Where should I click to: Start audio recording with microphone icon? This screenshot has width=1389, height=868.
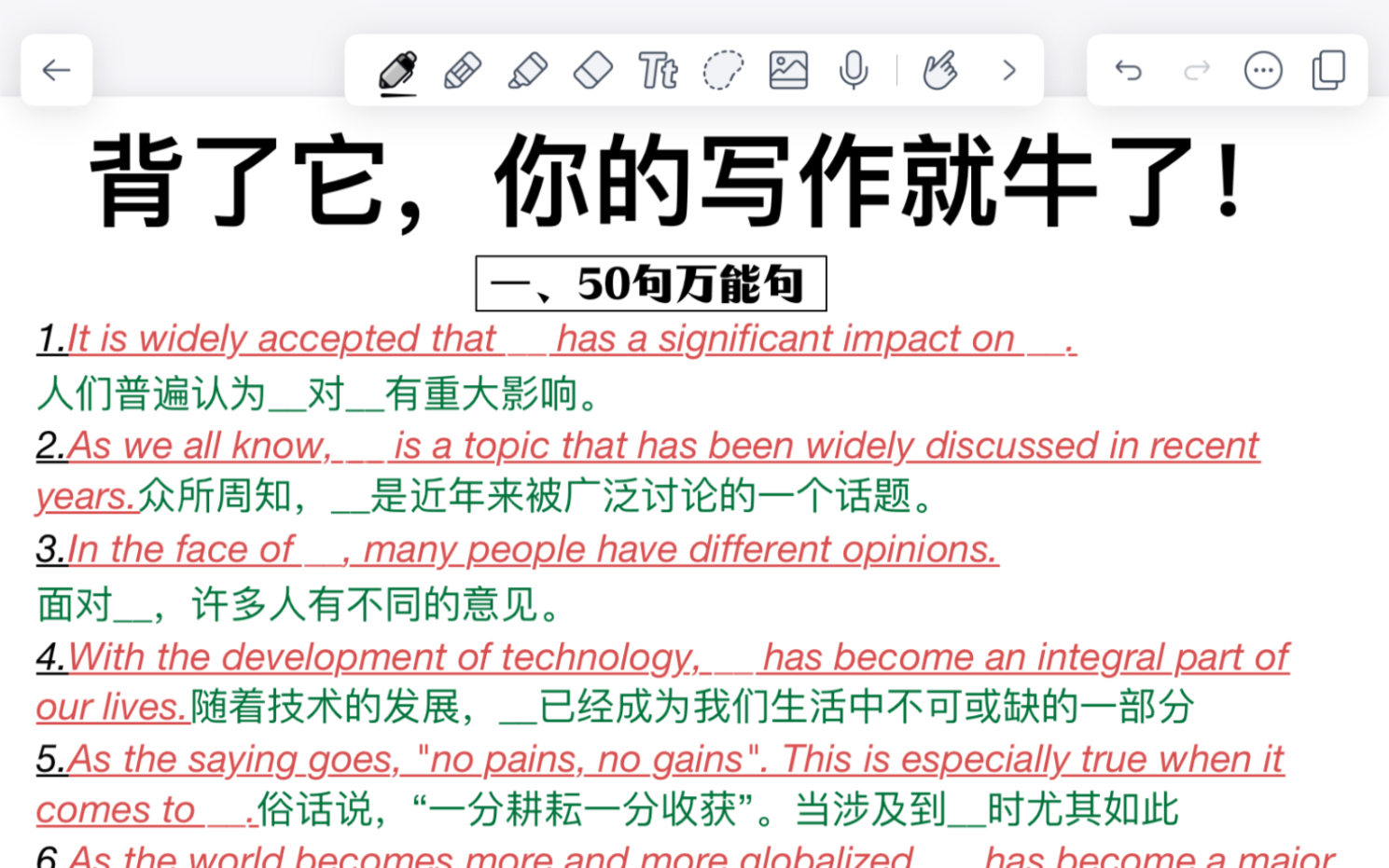click(x=854, y=71)
